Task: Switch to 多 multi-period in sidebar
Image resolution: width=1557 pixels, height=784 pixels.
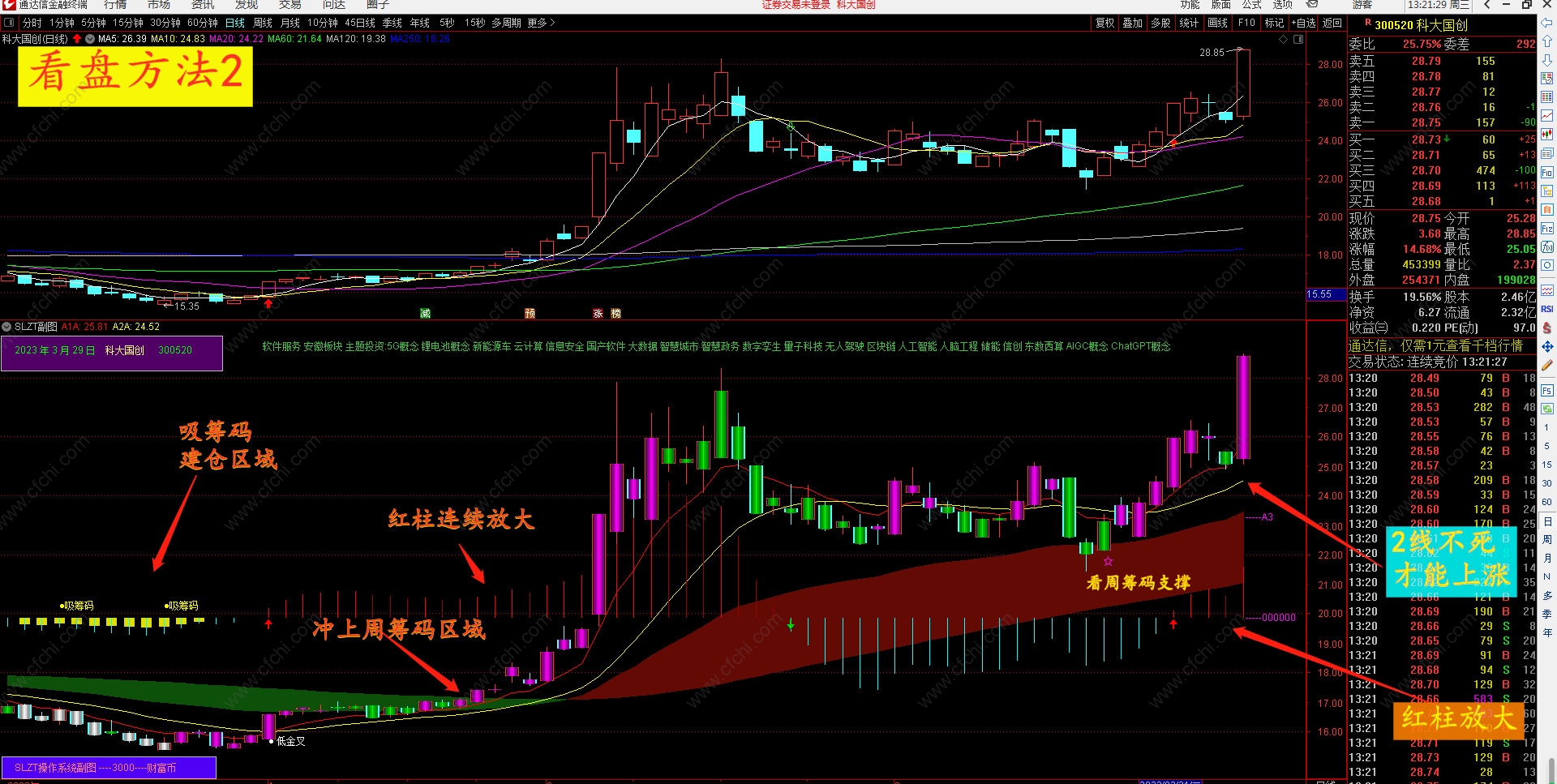Action: tap(1547, 595)
